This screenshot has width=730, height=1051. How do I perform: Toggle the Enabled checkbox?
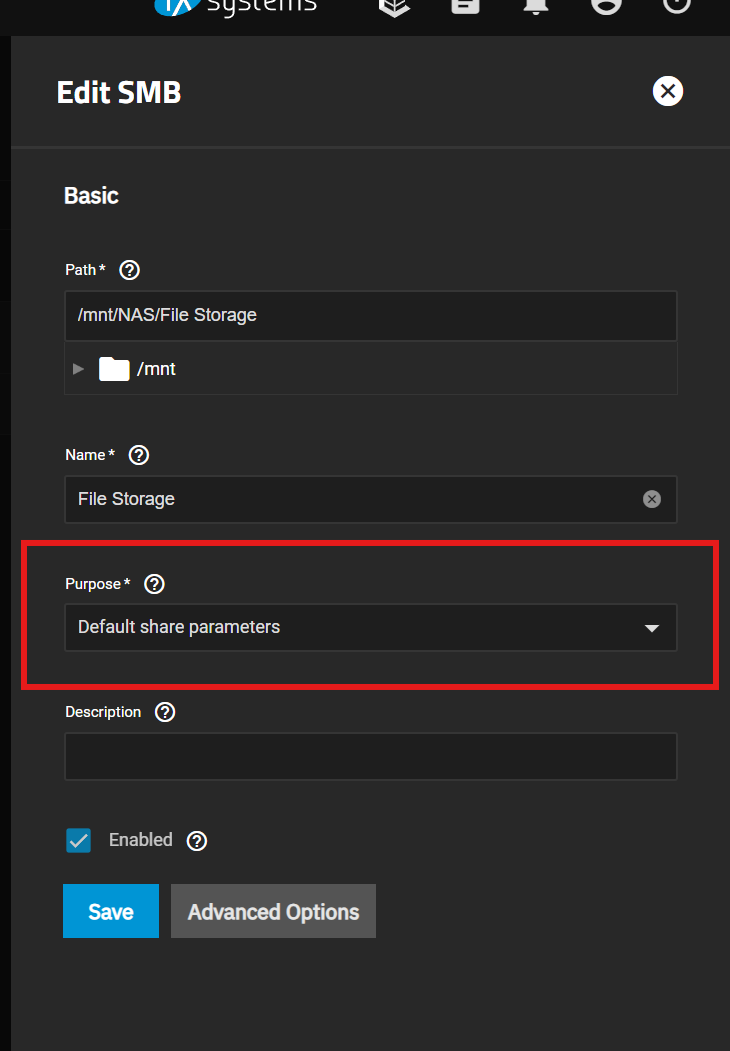78,841
